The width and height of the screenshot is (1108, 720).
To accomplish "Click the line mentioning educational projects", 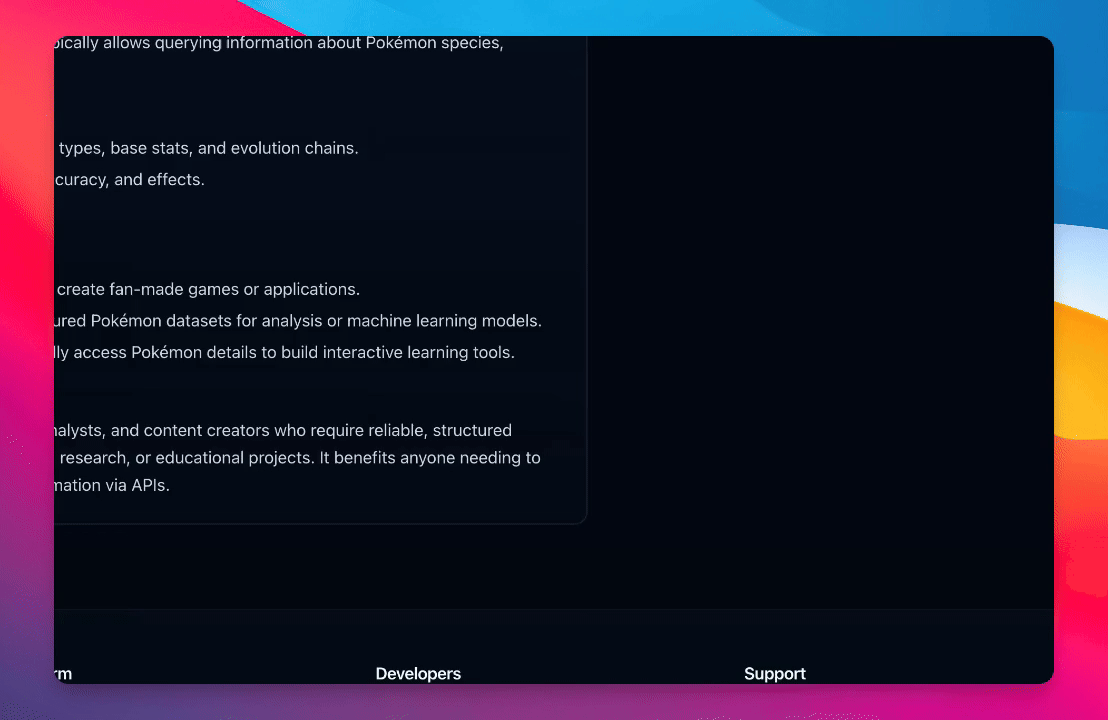I will 300,458.
